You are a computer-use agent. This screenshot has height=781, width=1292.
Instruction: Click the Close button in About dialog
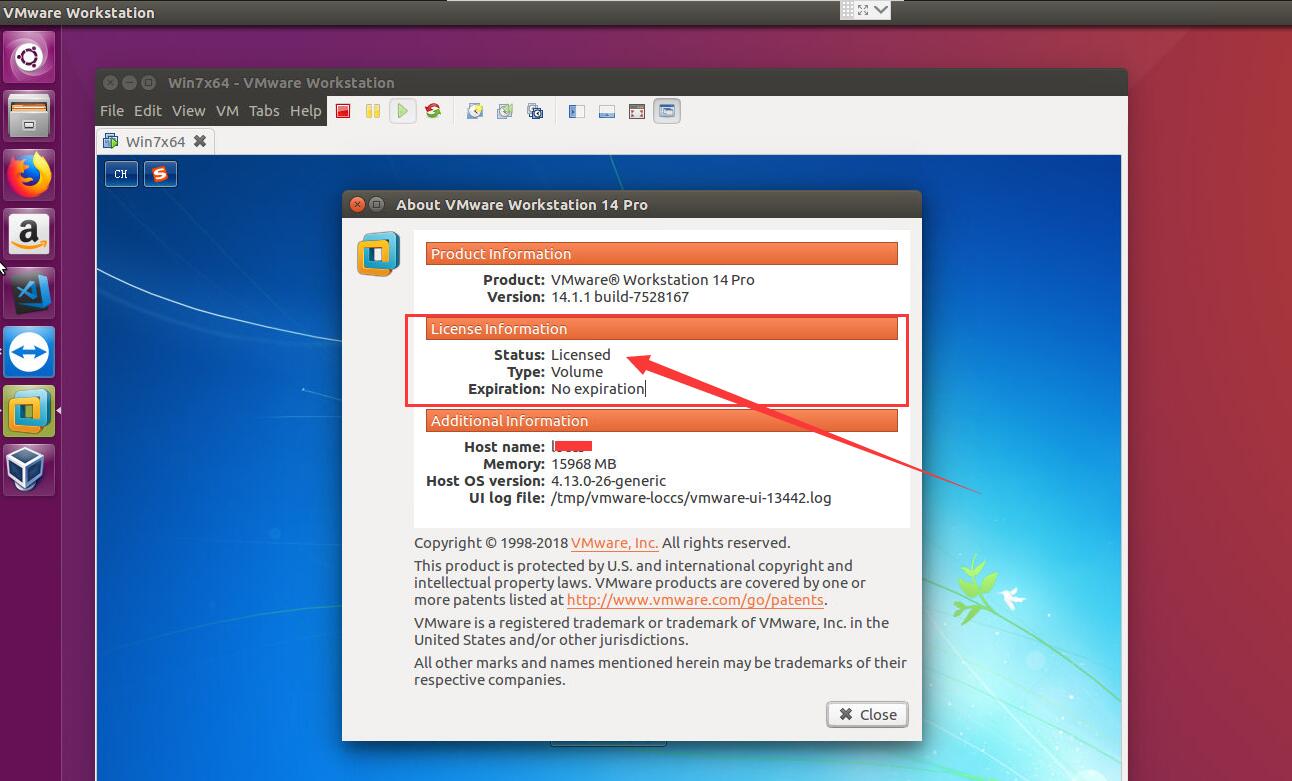click(x=867, y=714)
